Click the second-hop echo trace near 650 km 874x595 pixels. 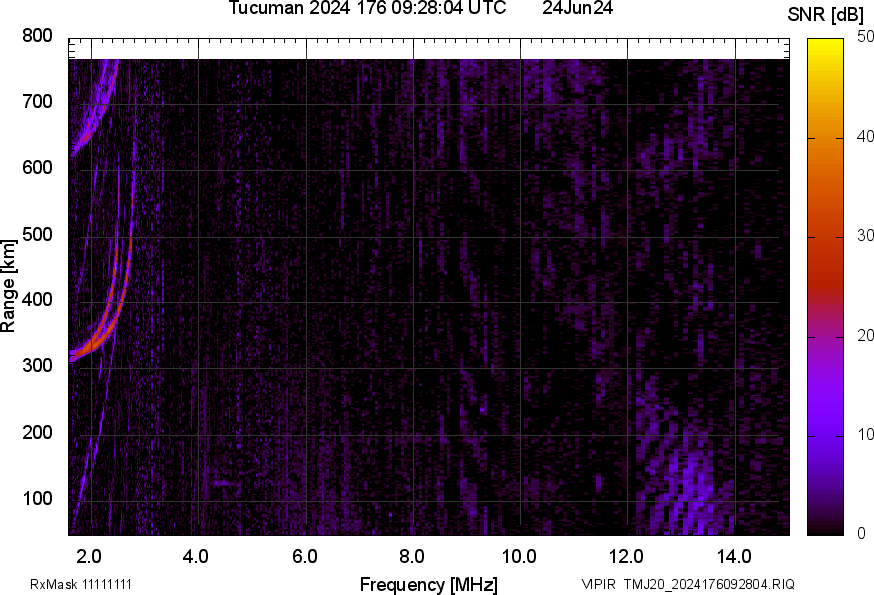(x=89, y=133)
